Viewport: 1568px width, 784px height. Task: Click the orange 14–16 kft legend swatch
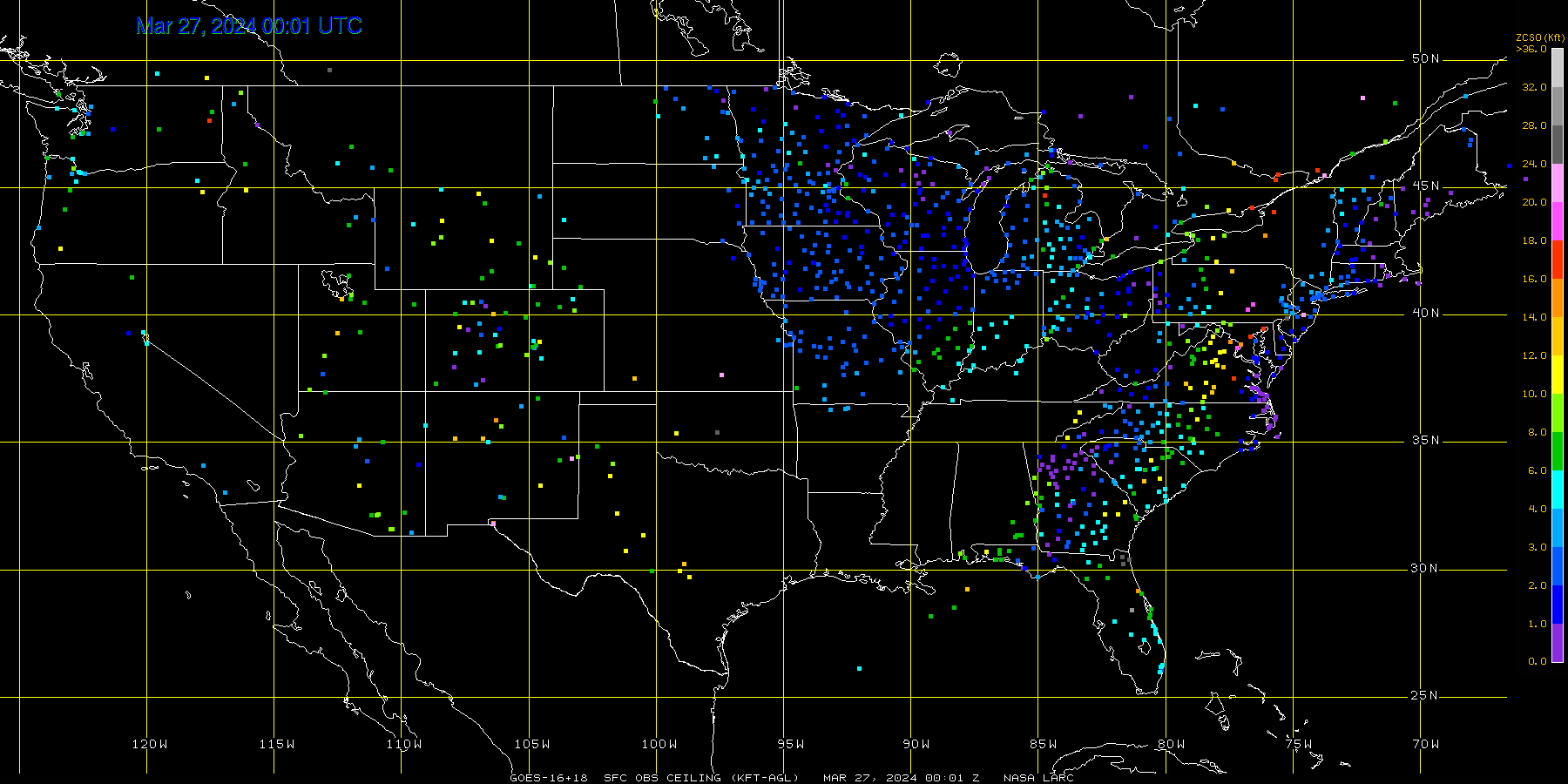point(1558,298)
